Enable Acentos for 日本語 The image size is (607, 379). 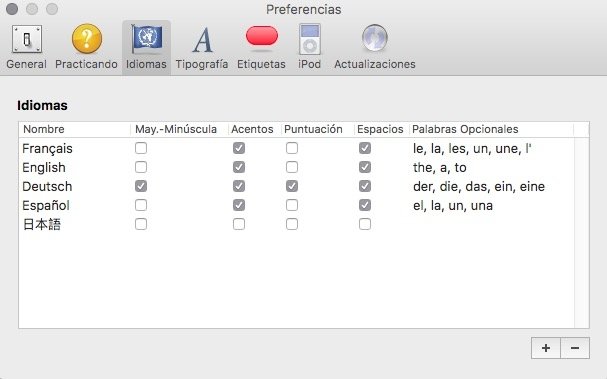coord(239,224)
